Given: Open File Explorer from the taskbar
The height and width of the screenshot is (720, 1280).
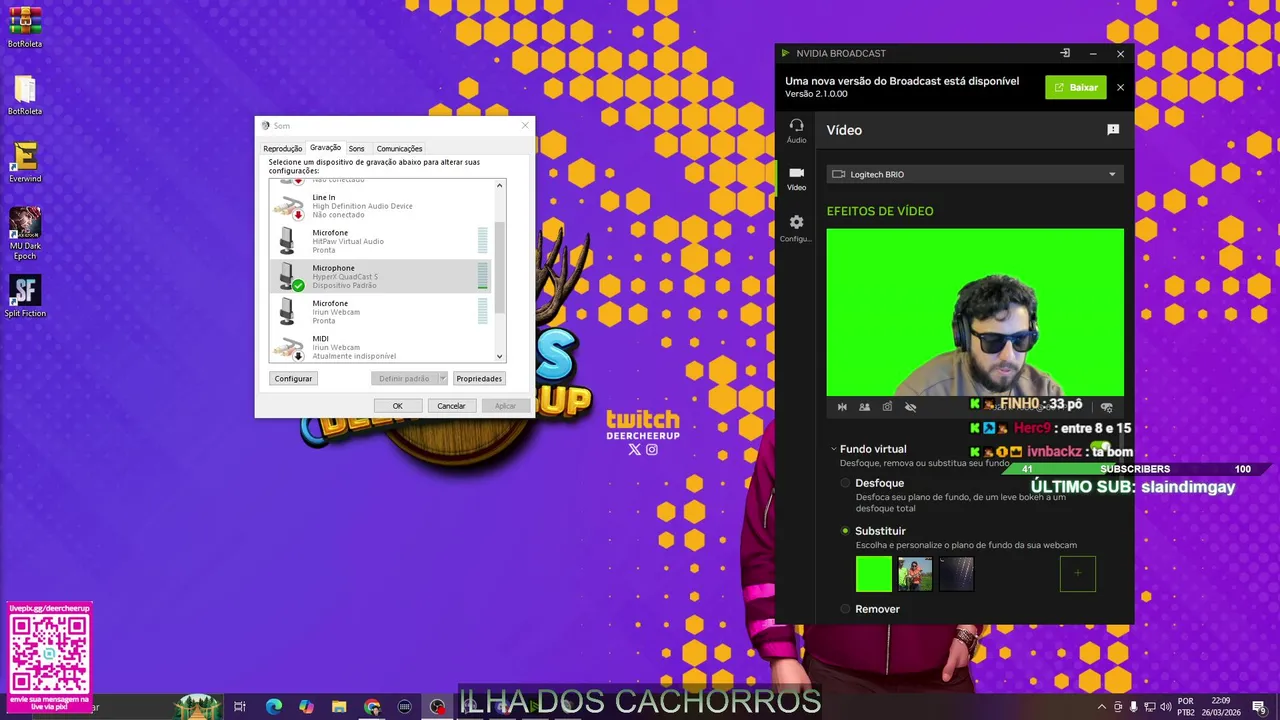Looking at the screenshot, I should [339, 707].
